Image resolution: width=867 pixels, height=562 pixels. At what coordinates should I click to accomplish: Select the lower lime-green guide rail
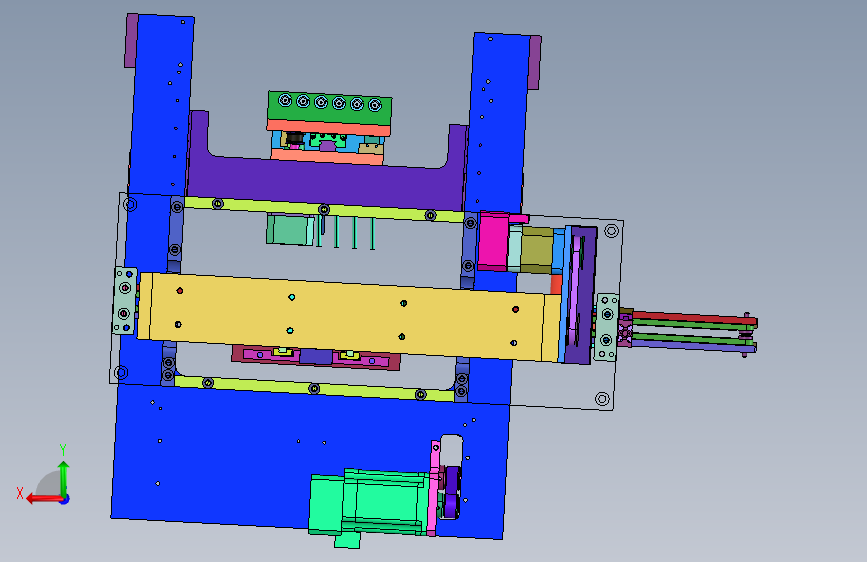[x=314, y=388]
